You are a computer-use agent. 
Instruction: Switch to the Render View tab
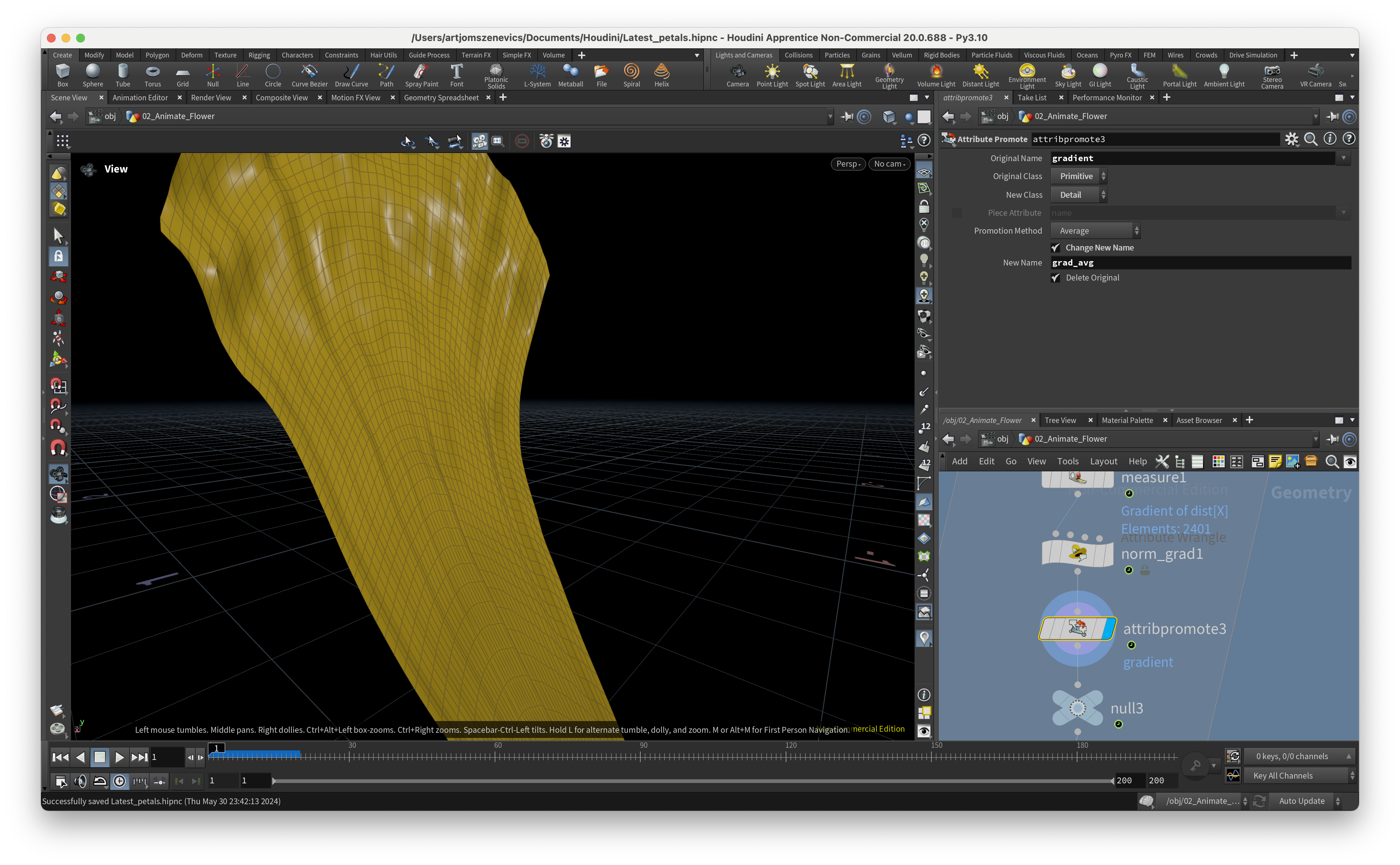point(211,98)
